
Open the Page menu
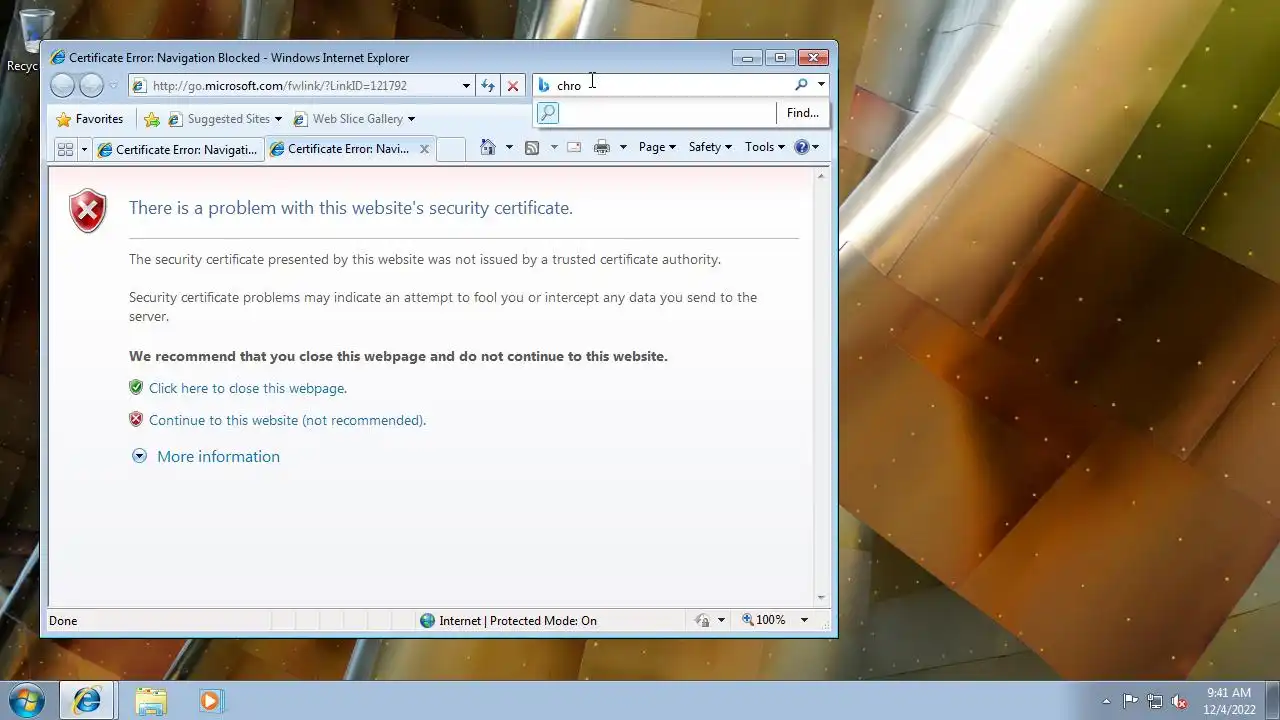pyautogui.click(x=657, y=147)
